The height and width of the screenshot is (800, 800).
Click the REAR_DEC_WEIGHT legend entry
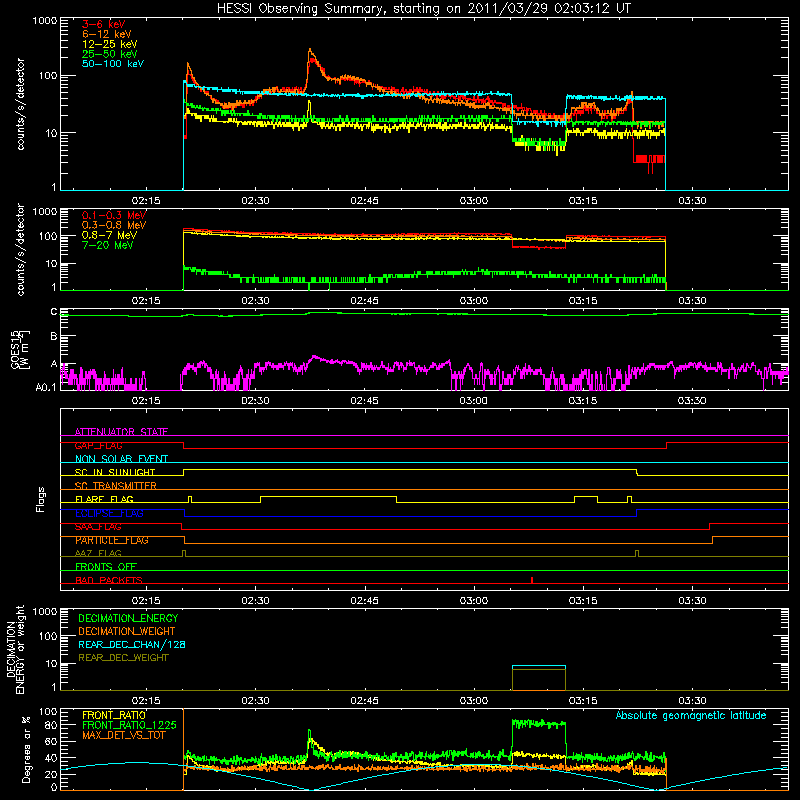tap(123, 658)
